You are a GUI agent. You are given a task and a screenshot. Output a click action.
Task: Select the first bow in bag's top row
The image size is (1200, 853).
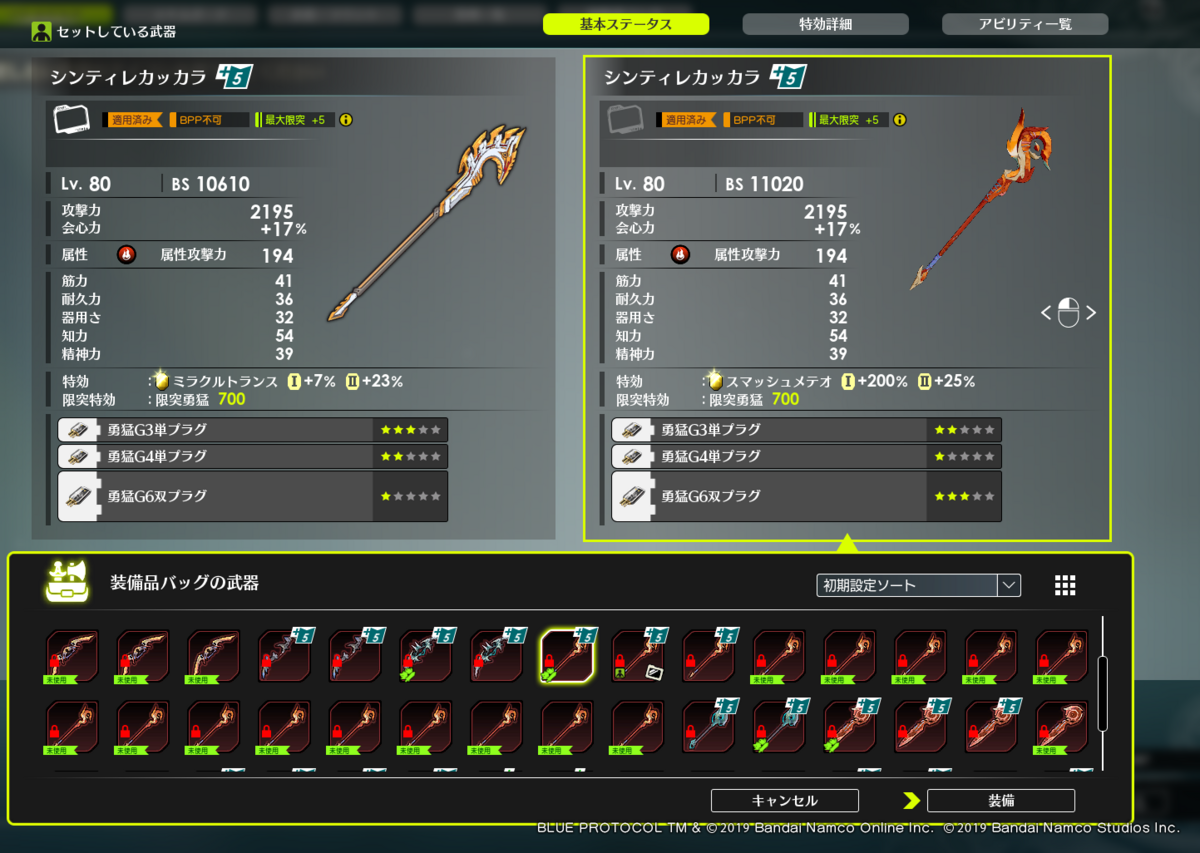pyautogui.click(x=72, y=656)
